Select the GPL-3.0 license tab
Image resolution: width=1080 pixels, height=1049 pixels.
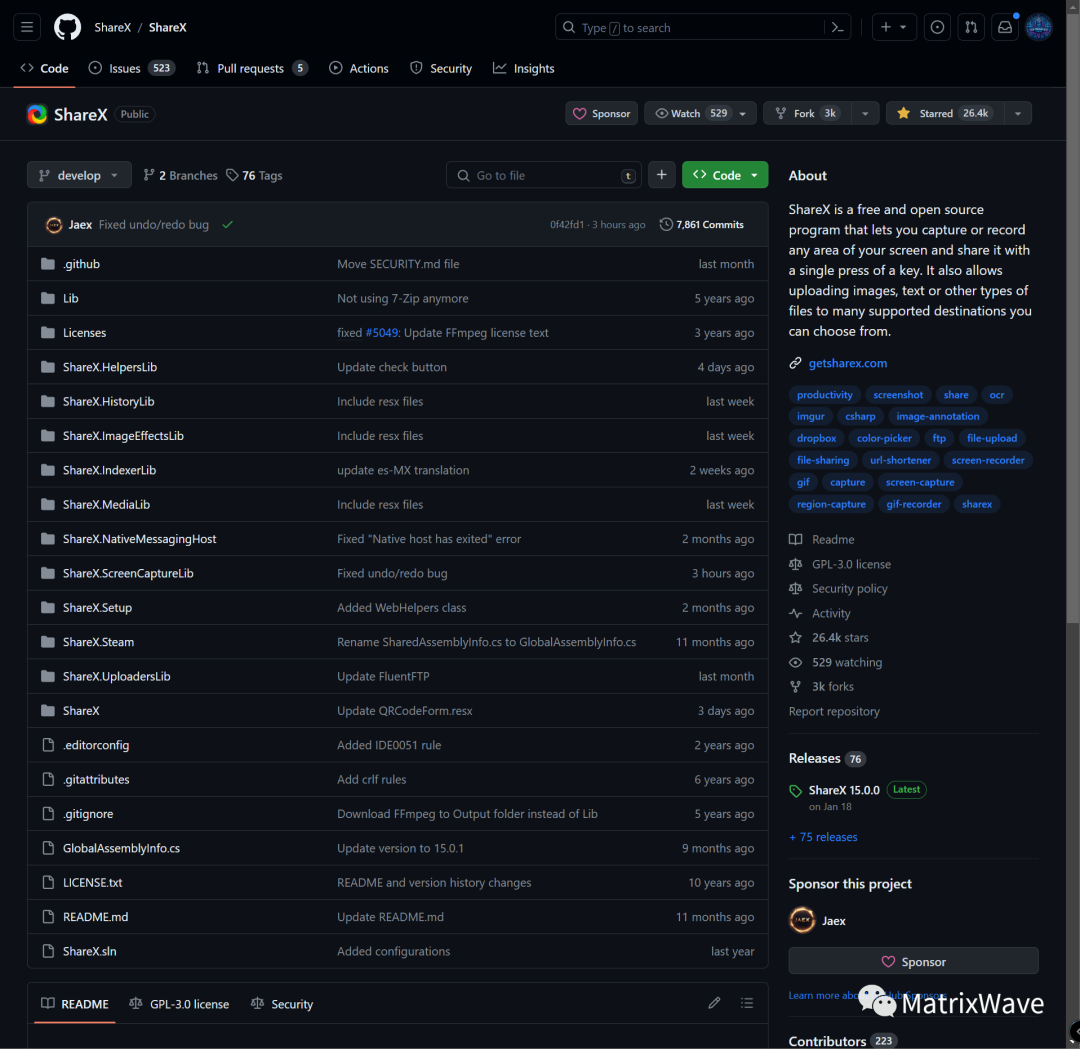tap(179, 1004)
